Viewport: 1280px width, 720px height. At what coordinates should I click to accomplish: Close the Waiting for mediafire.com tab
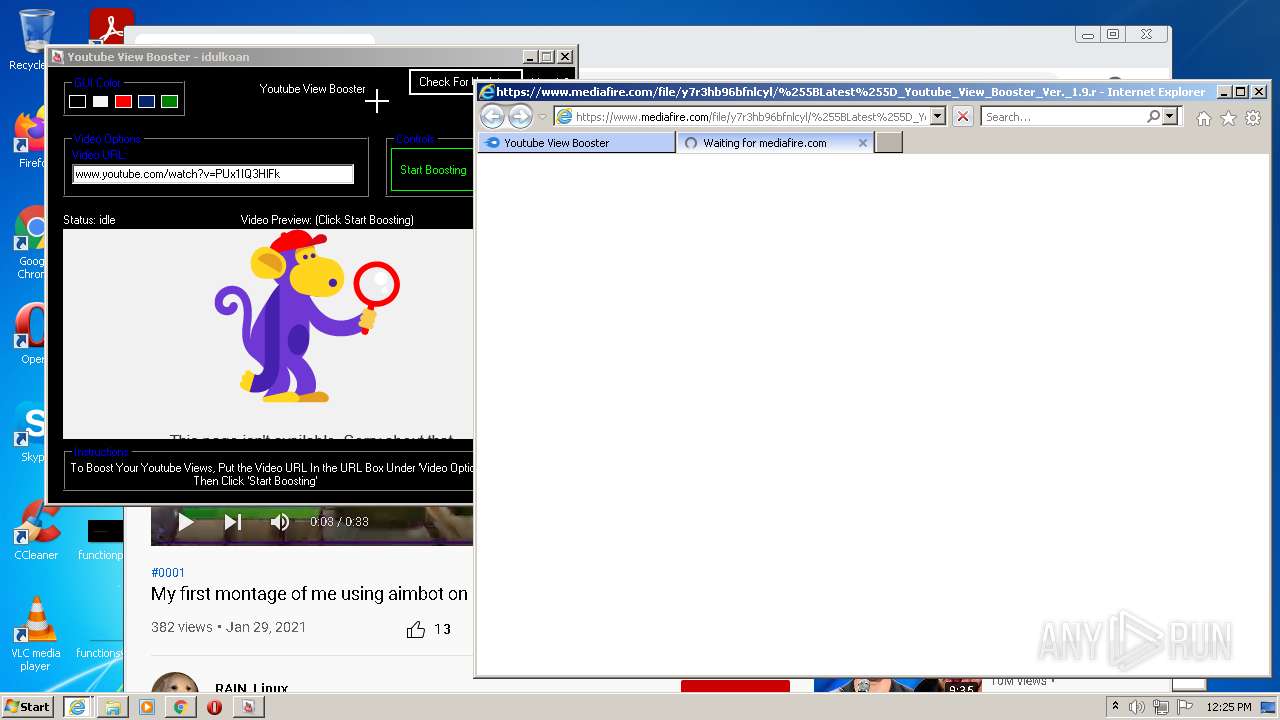click(862, 143)
